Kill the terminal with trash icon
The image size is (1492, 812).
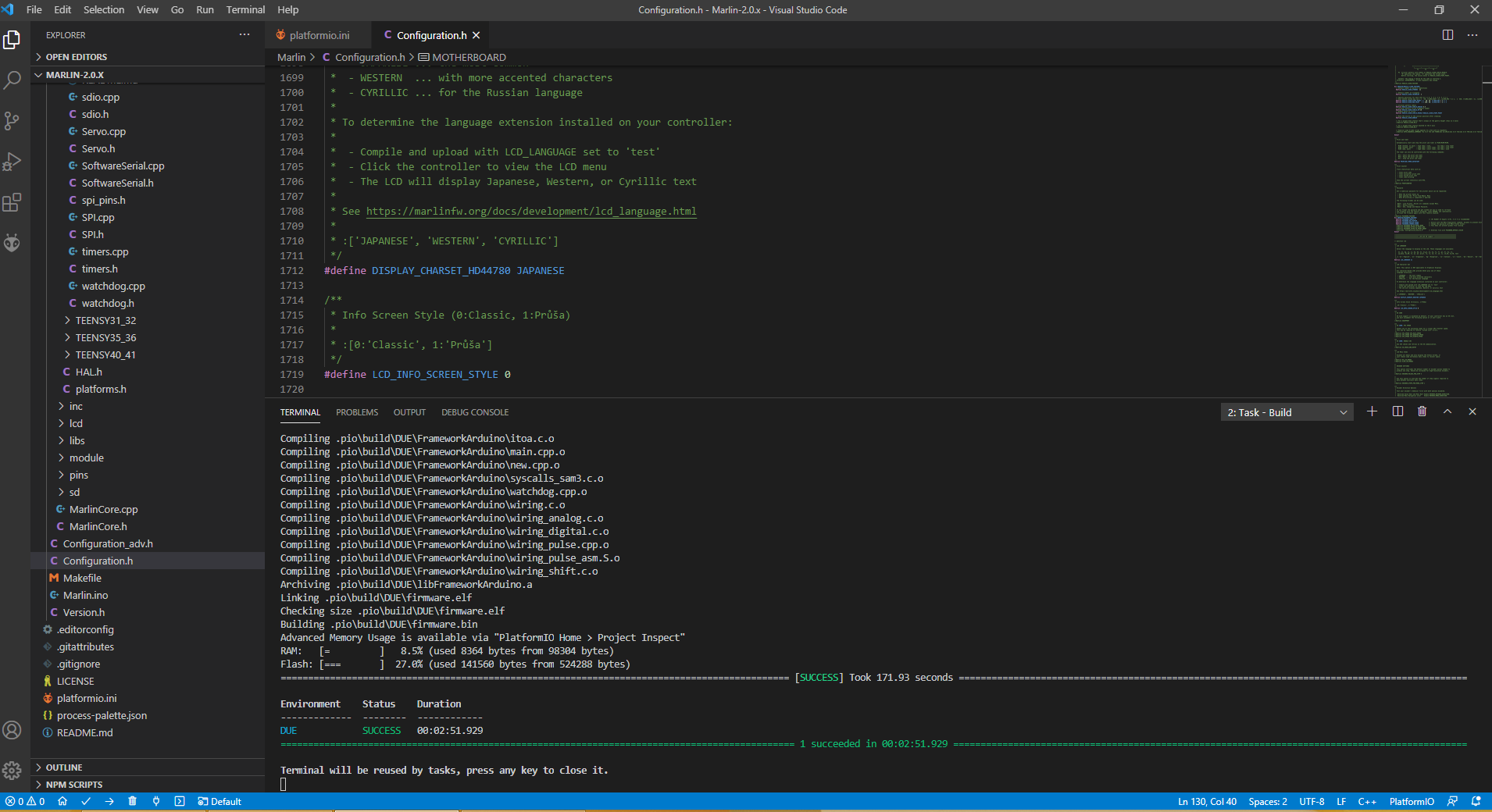[x=1422, y=411]
